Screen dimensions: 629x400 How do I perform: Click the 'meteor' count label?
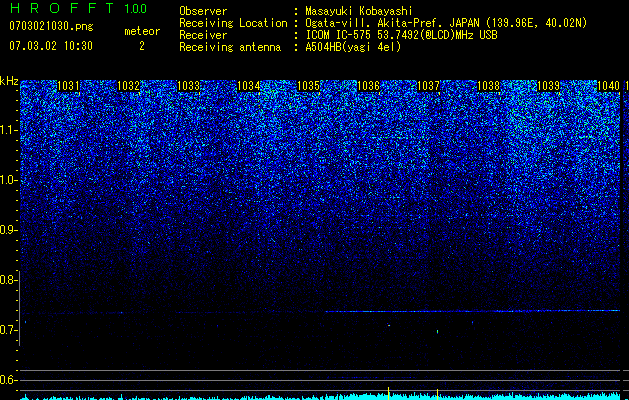(x=142, y=31)
